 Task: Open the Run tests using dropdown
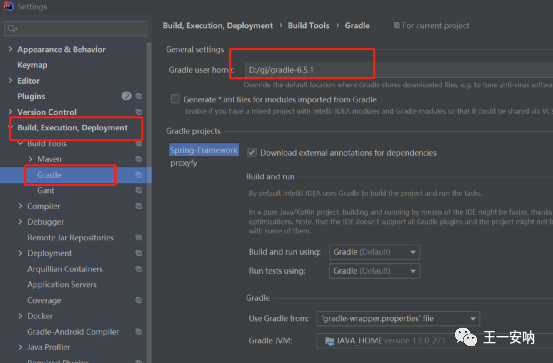click(374, 271)
